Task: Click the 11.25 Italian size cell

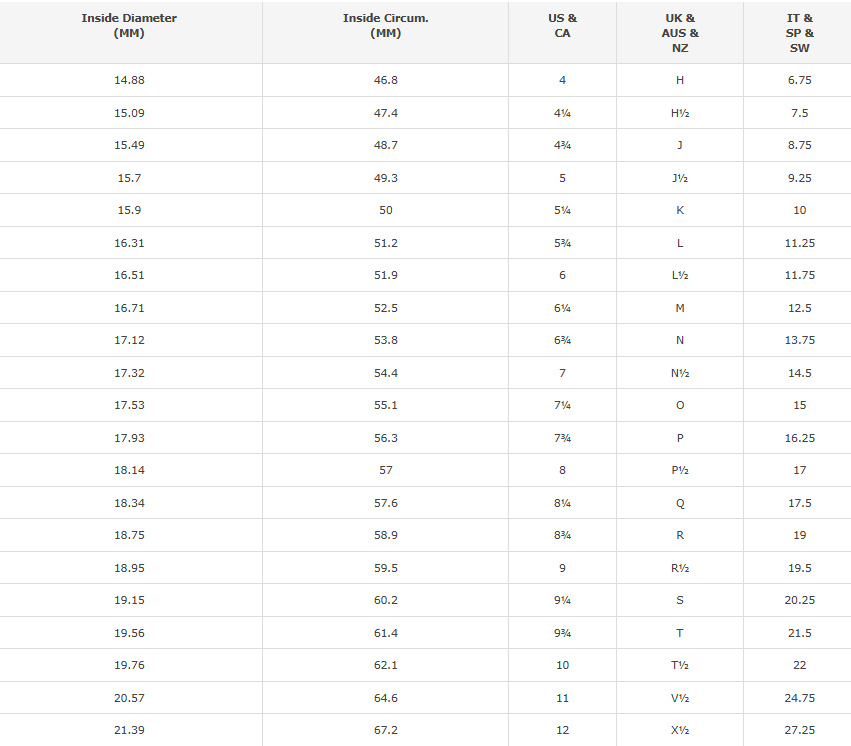Action: pyautogui.click(x=799, y=243)
